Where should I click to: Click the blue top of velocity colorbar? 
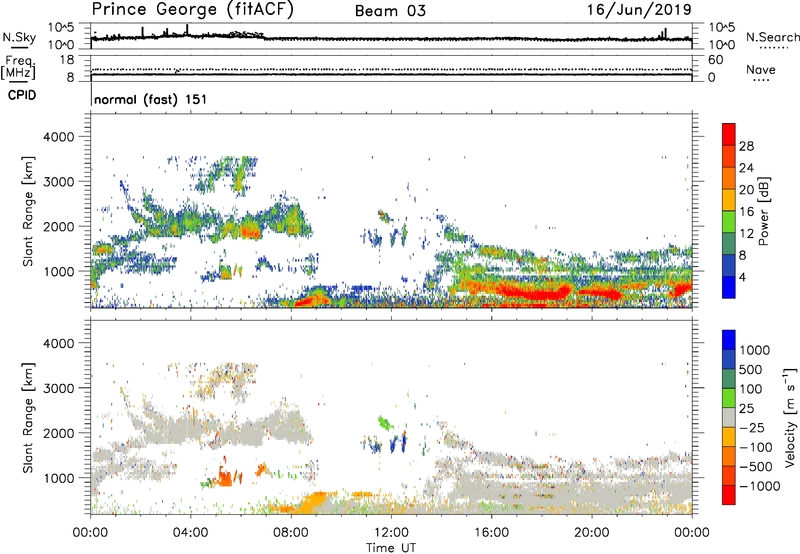(729, 340)
